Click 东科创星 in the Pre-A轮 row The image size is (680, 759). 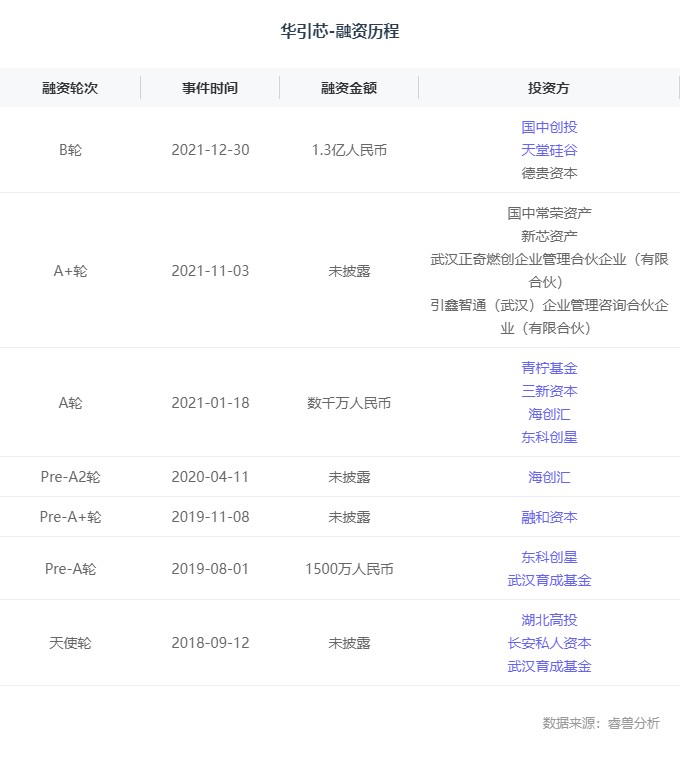[x=549, y=557]
